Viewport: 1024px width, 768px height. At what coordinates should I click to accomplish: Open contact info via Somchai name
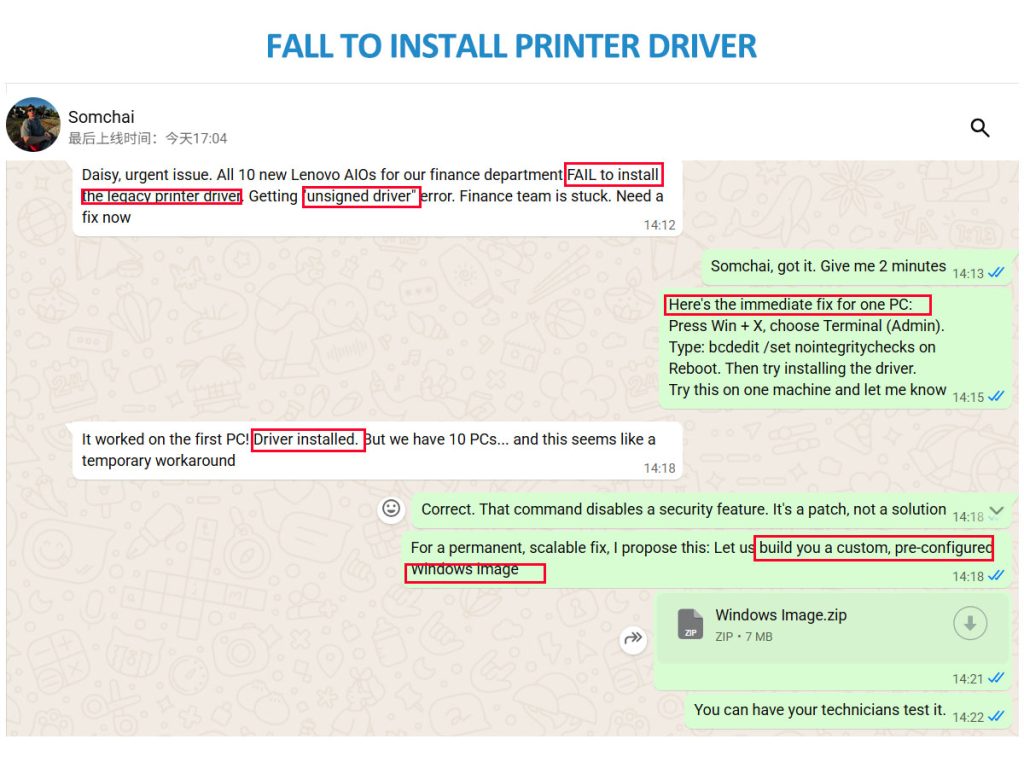(x=101, y=117)
